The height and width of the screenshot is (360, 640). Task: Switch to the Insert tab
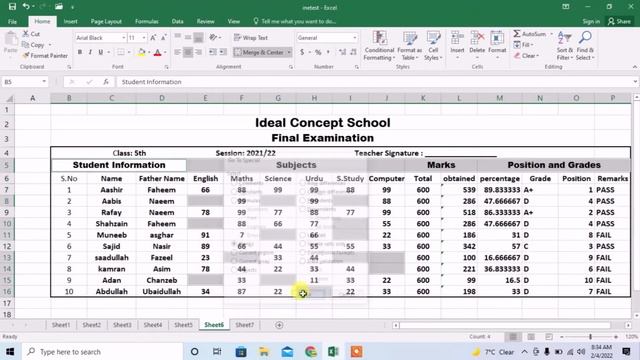click(70, 21)
